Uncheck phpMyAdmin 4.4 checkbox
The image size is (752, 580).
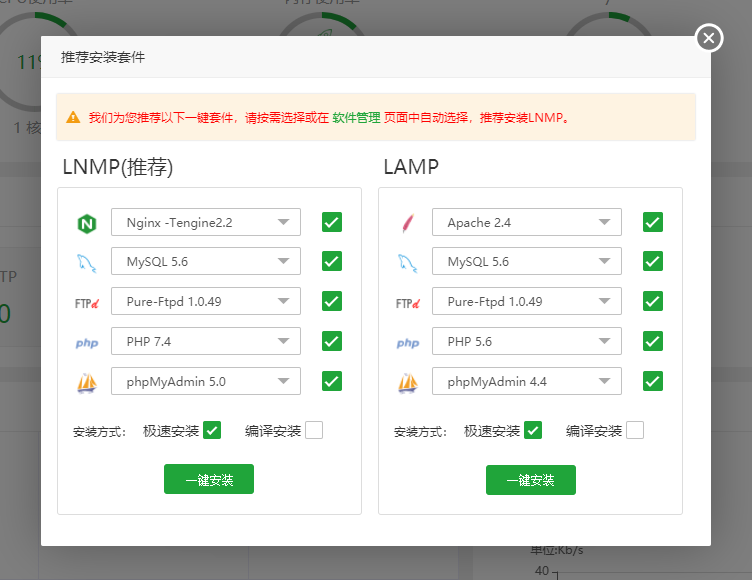click(x=653, y=381)
